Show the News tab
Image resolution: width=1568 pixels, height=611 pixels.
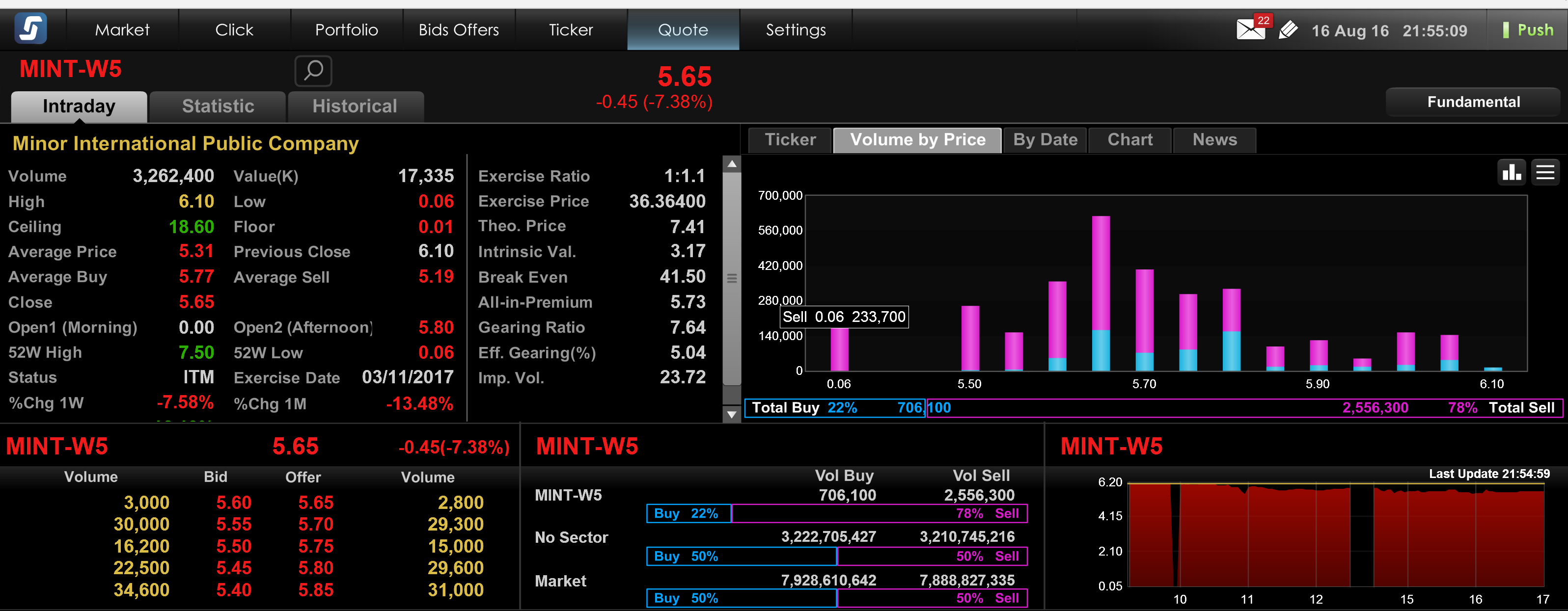(x=1214, y=140)
